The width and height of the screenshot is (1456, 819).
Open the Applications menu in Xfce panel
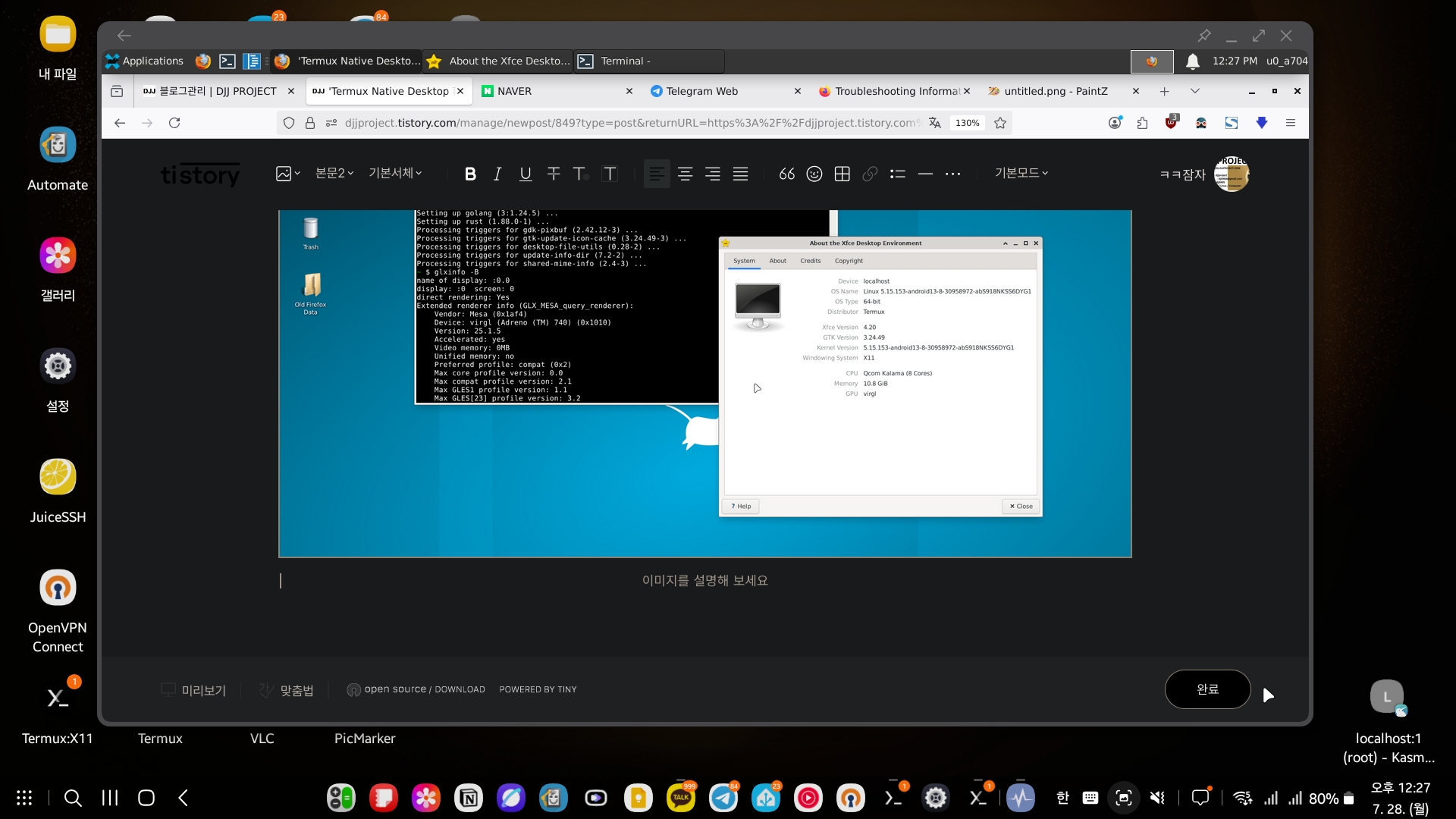144,61
